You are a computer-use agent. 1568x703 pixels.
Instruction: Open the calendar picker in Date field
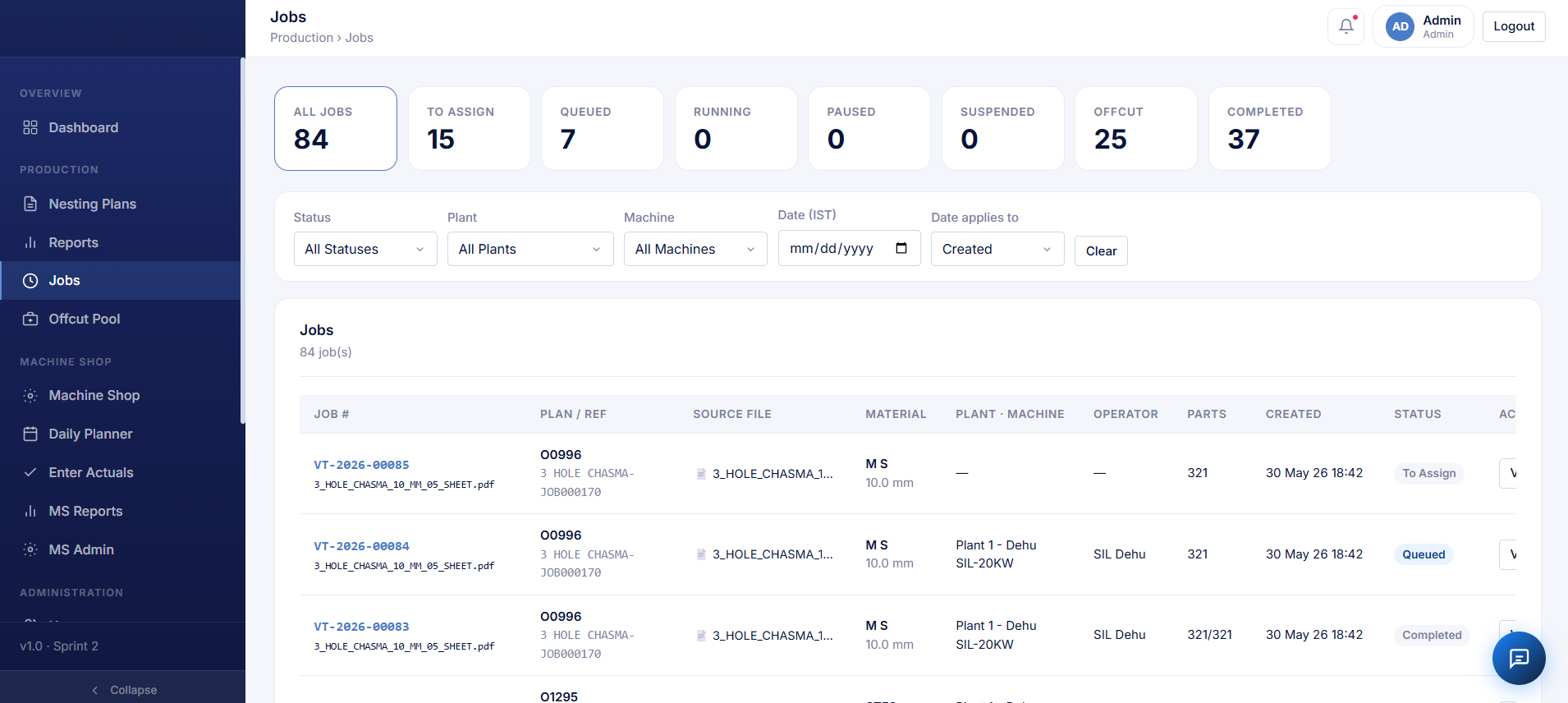901,248
